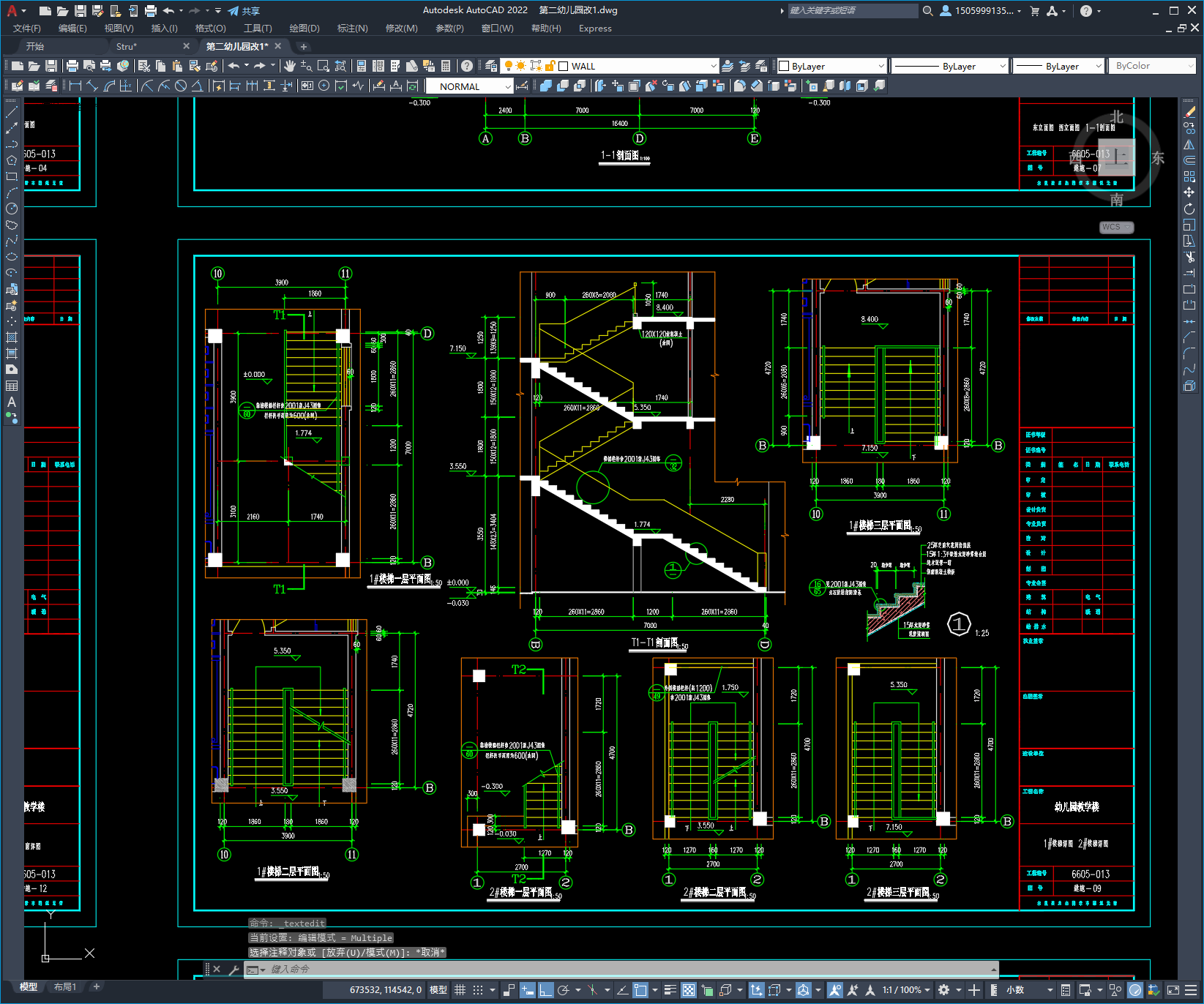Select the Erase tool in right toolbar
The height and width of the screenshot is (1004, 1204).
[x=1189, y=112]
